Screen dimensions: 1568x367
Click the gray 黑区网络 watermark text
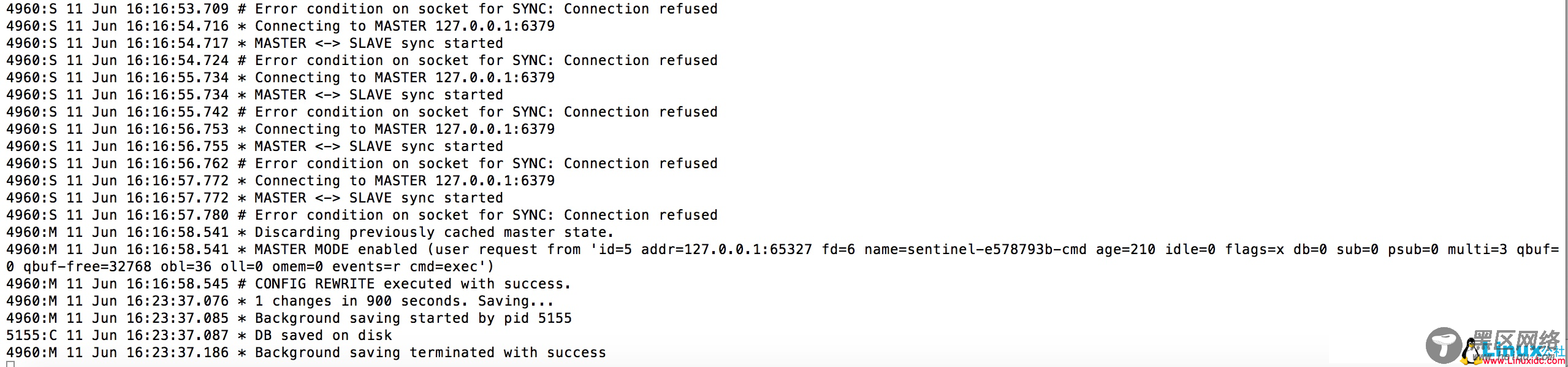point(1516,339)
